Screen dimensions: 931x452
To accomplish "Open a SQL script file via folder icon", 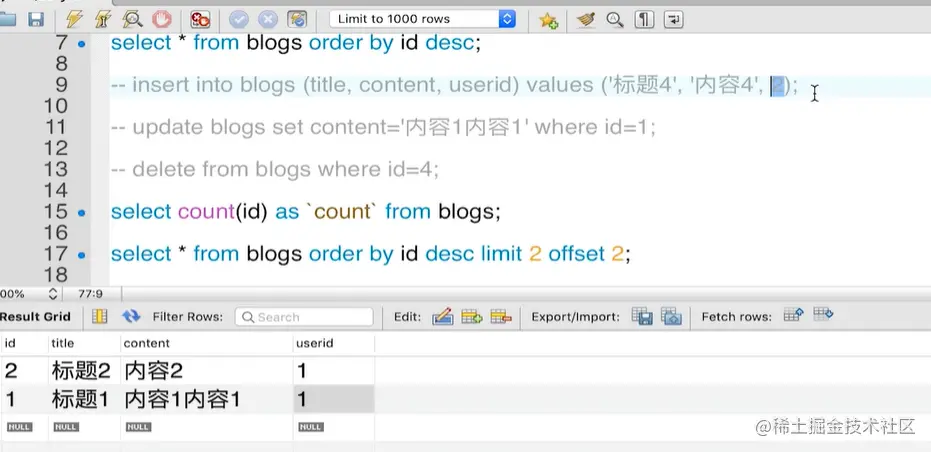I will coord(7,20).
